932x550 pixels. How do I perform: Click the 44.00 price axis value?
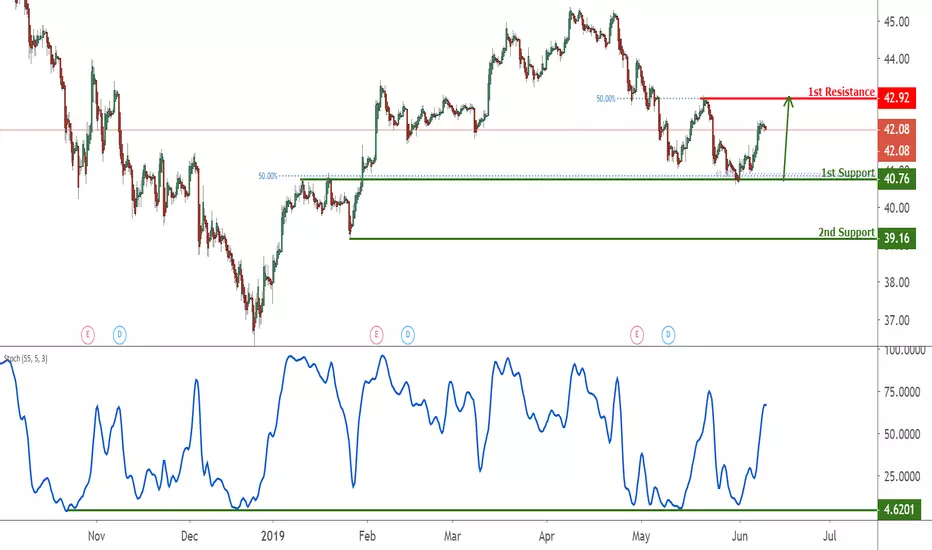(896, 59)
